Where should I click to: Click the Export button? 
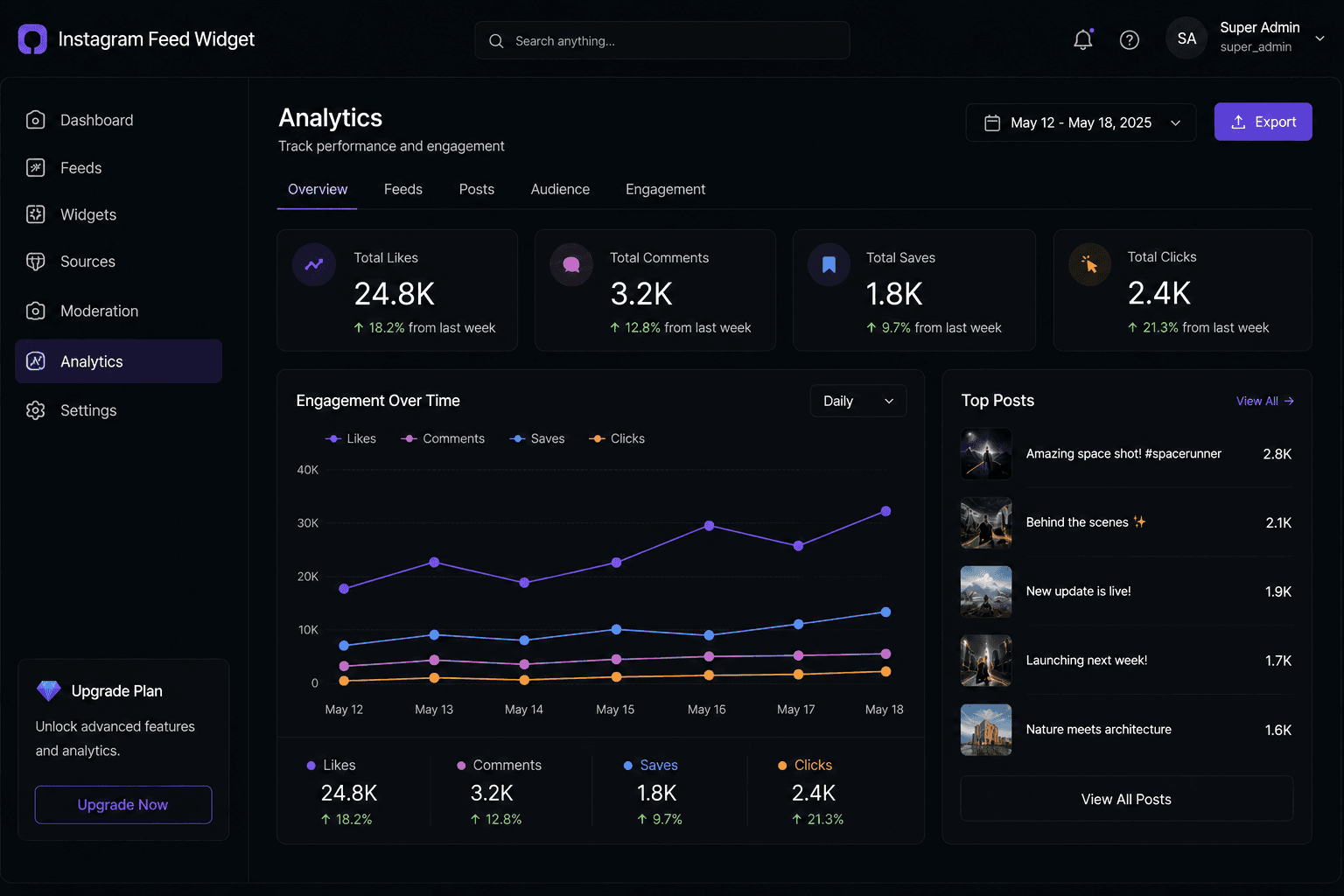(1263, 122)
